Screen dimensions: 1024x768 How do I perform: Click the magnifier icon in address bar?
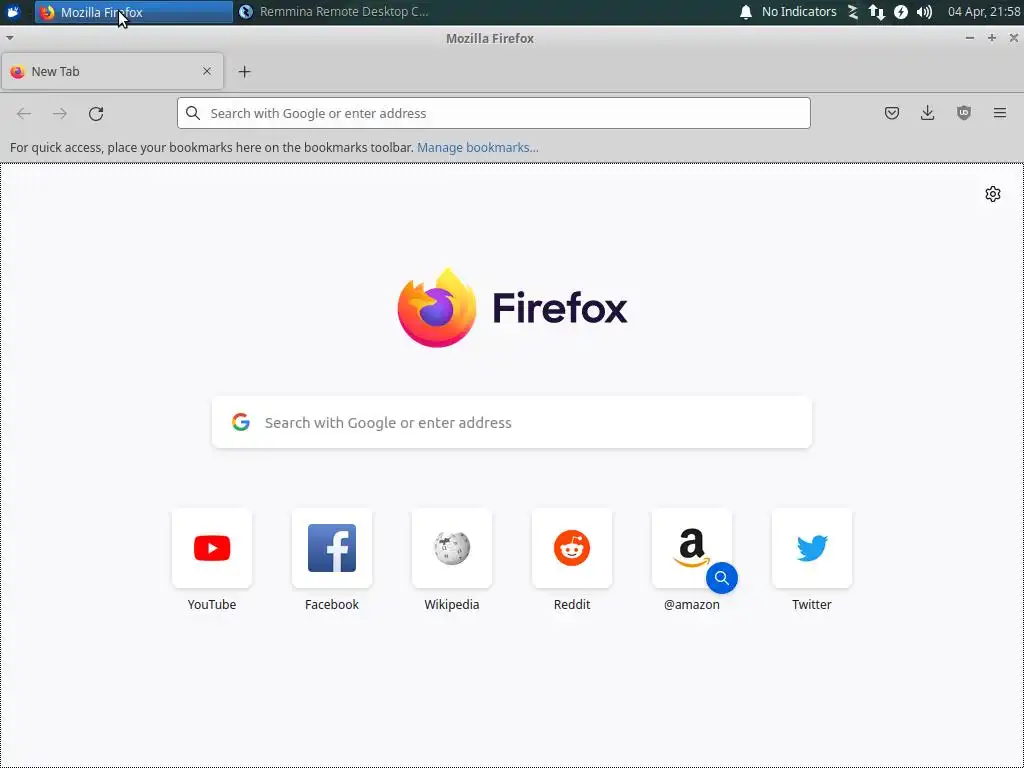tap(193, 113)
